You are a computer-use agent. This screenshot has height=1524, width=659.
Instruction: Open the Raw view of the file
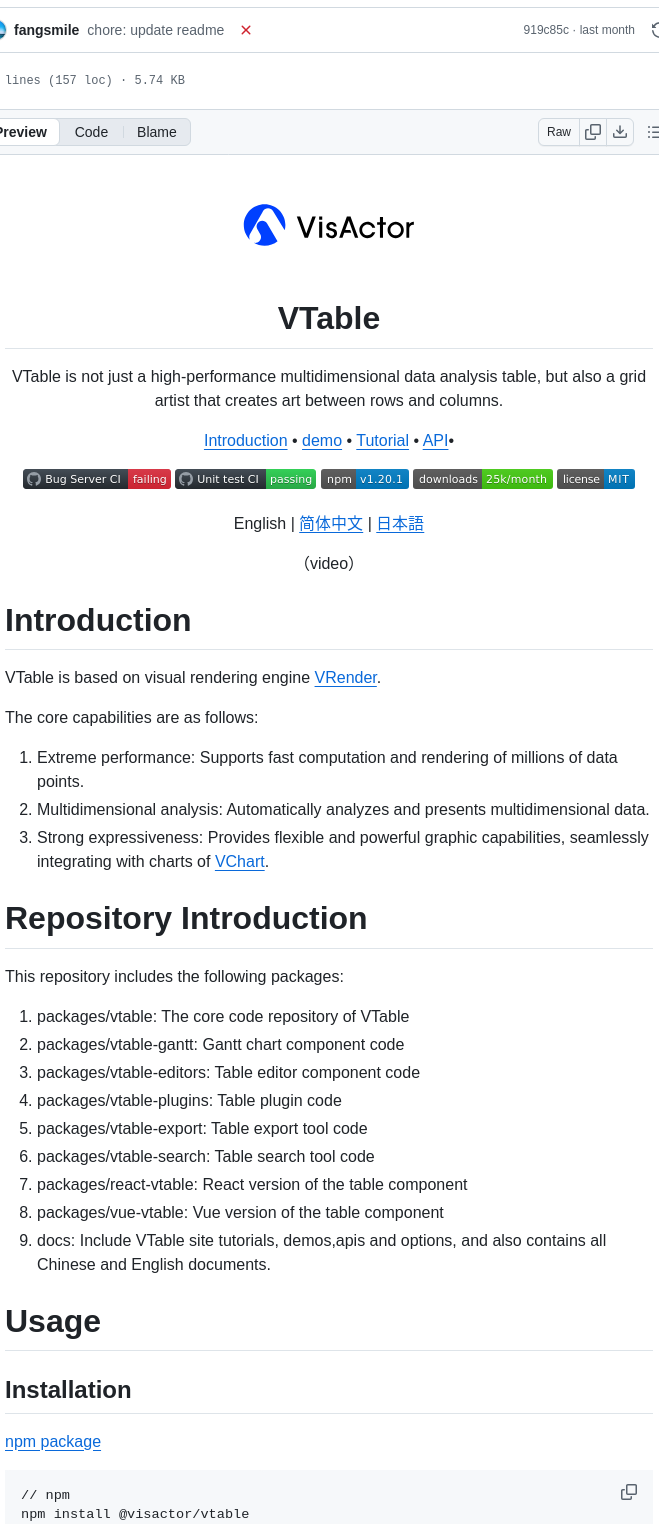558,131
